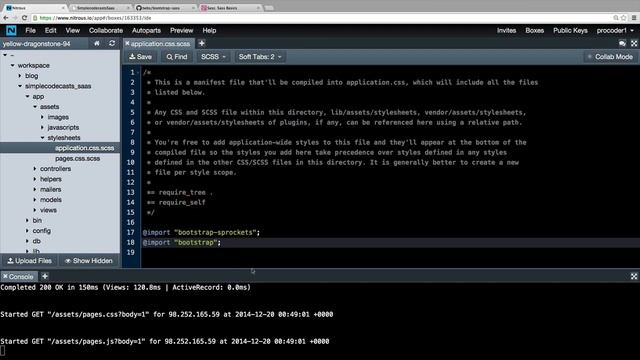The width and height of the screenshot is (640, 360).
Task: Open the Edit menu
Action: 50,31
